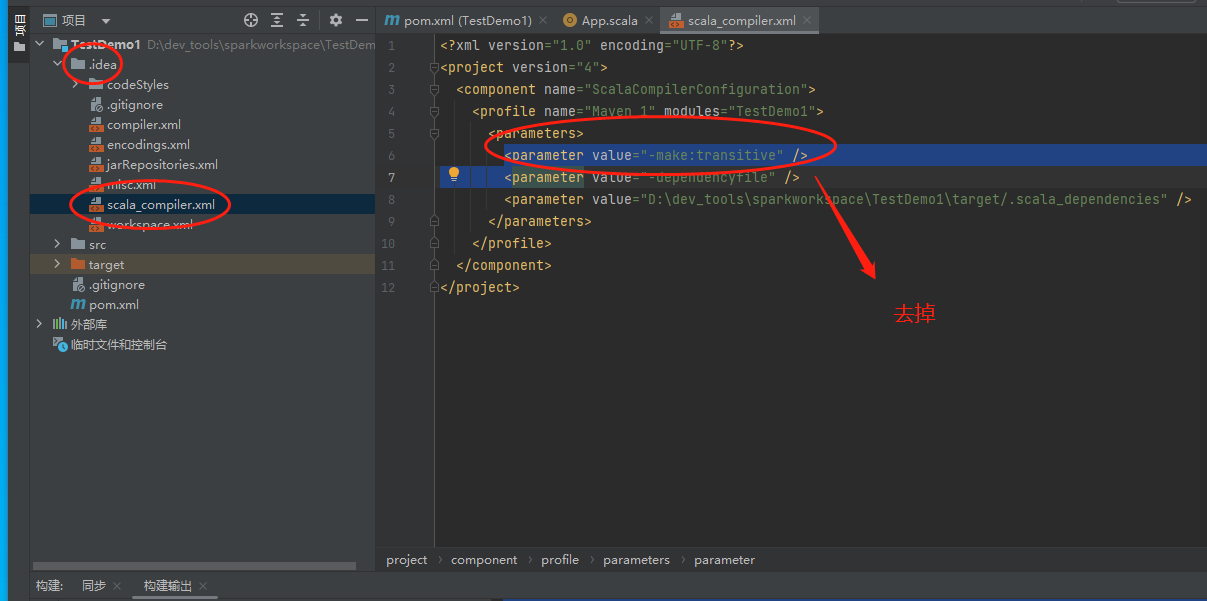The height and width of the screenshot is (601, 1207).
Task: Click the yellow lightbulb intention icon
Action: [453, 174]
